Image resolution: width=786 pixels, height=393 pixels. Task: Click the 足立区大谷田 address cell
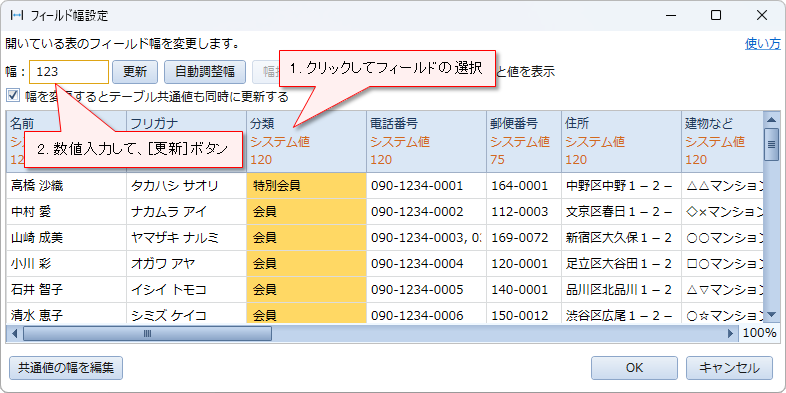(621, 264)
